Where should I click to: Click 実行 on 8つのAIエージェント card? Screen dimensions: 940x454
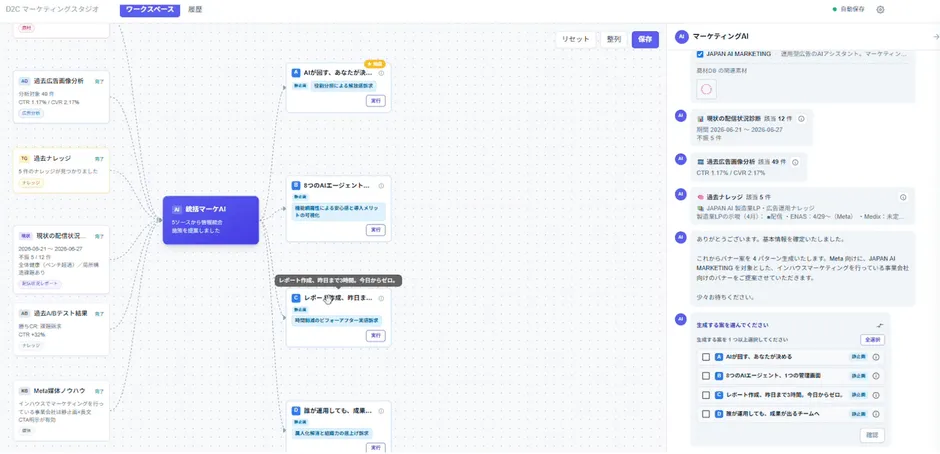pyautogui.click(x=375, y=230)
